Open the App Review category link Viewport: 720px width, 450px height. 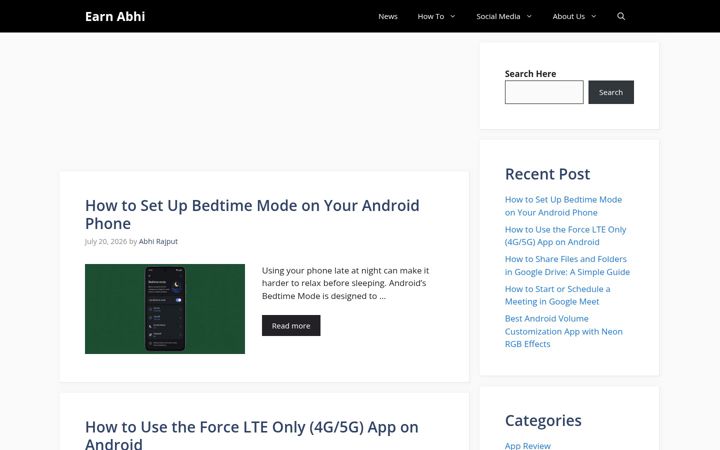click(528, 445)
